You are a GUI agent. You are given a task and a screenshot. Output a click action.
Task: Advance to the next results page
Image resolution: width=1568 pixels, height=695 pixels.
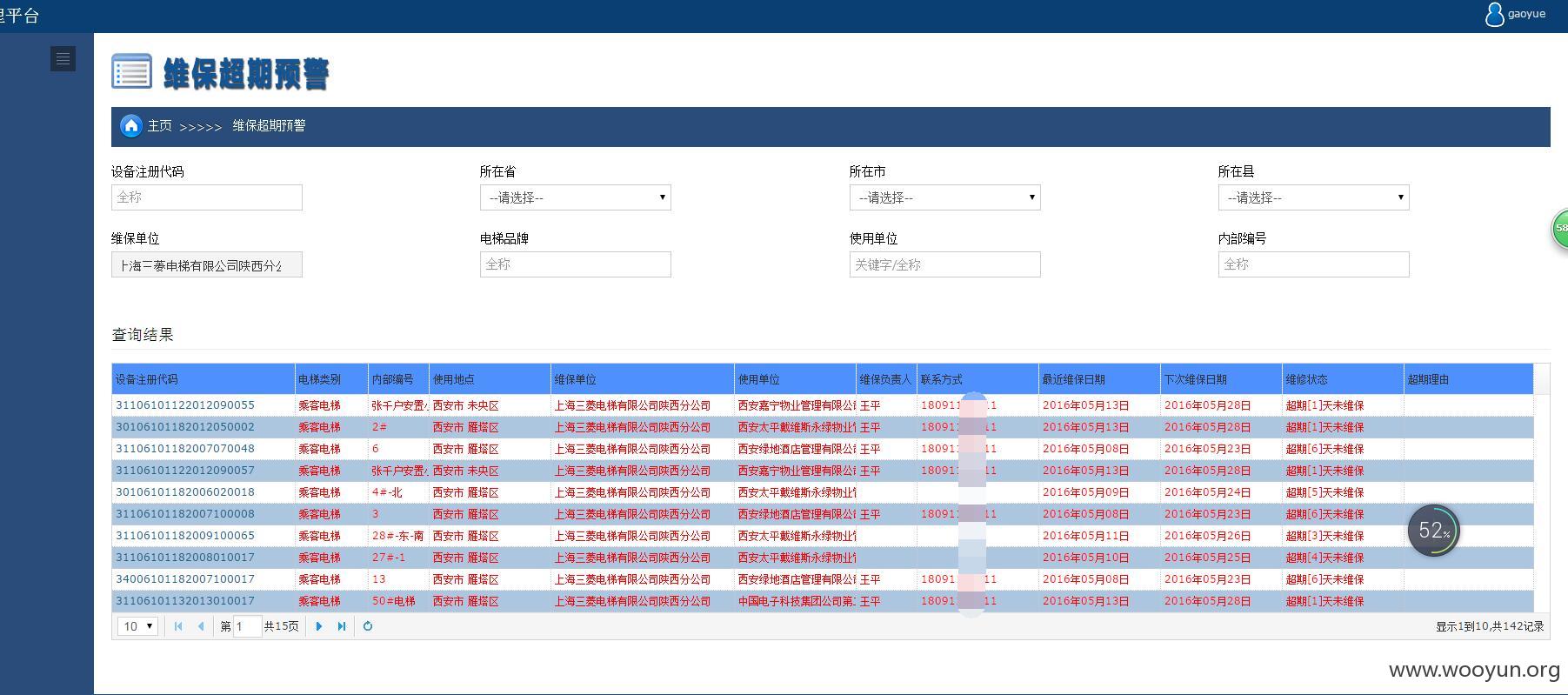(319, 626)
